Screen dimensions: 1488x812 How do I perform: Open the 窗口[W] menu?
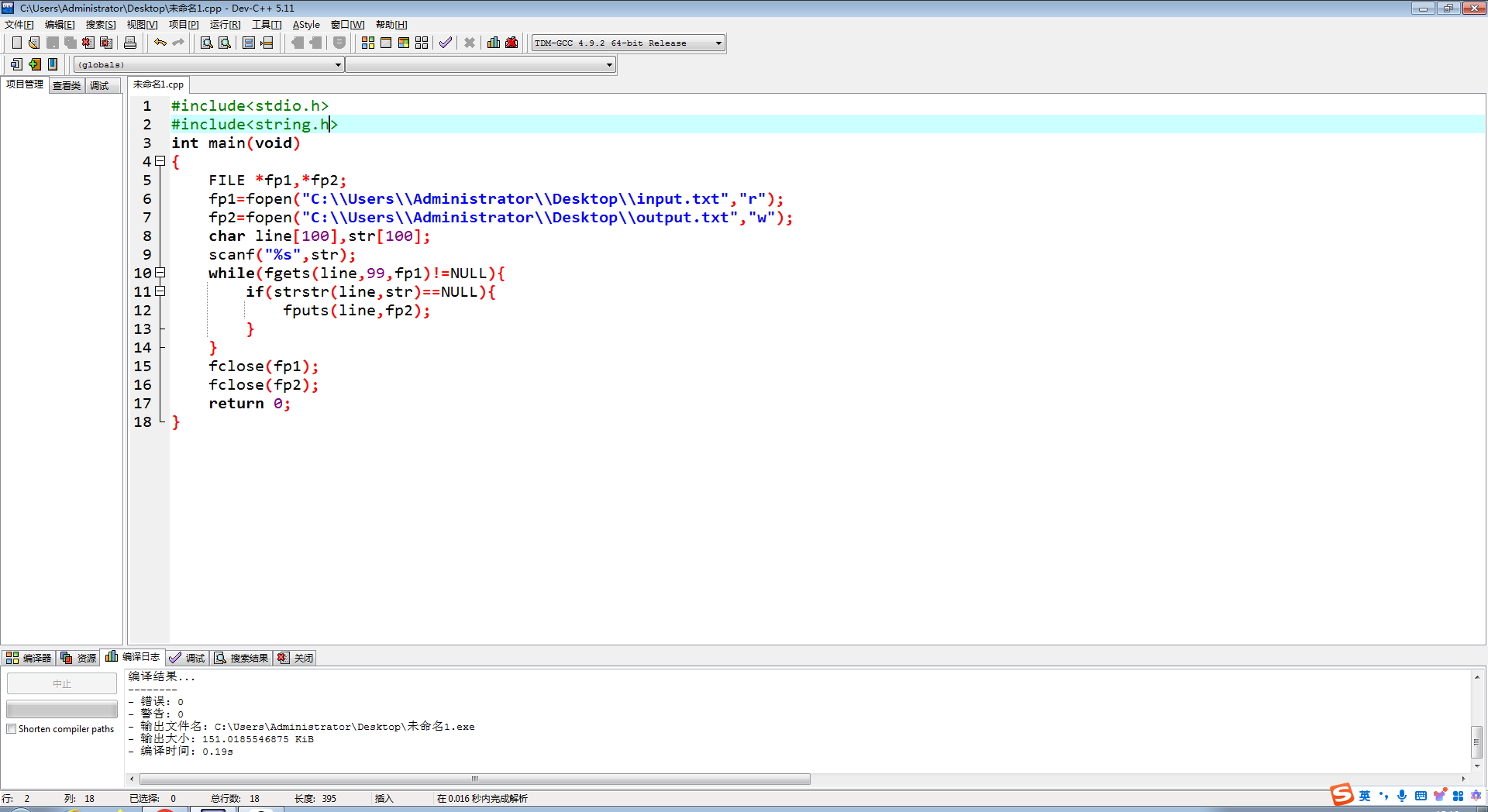[x=348, y=25]
